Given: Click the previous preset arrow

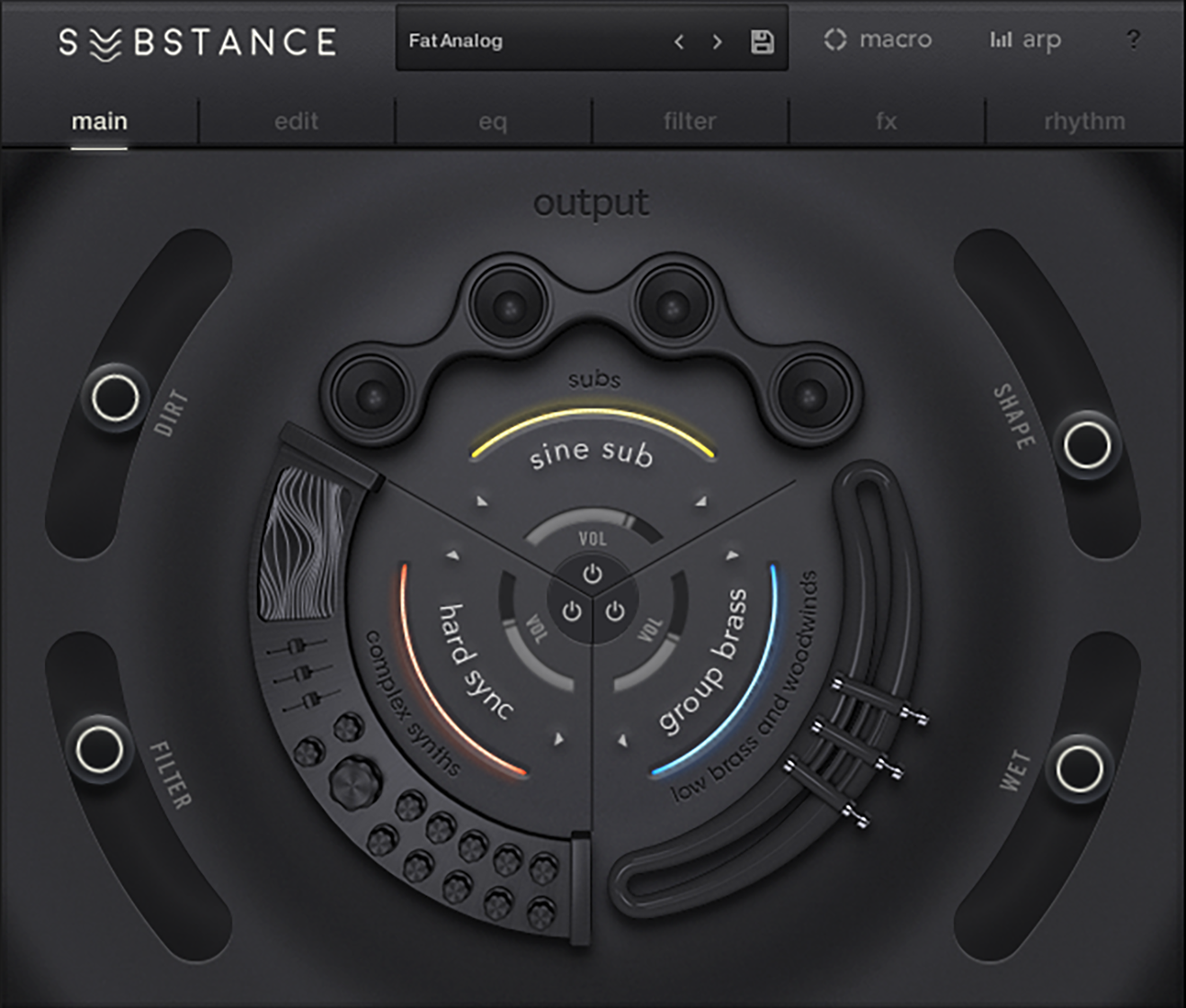Looking at the screenshot, I should tap(680, 40).
